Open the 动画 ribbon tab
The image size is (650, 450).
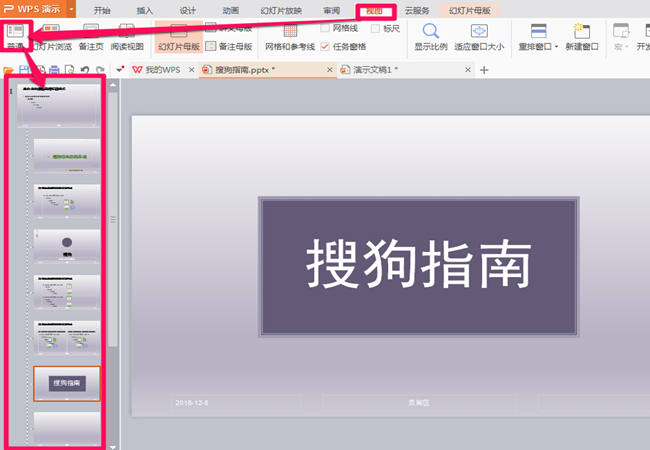(230, 10)
